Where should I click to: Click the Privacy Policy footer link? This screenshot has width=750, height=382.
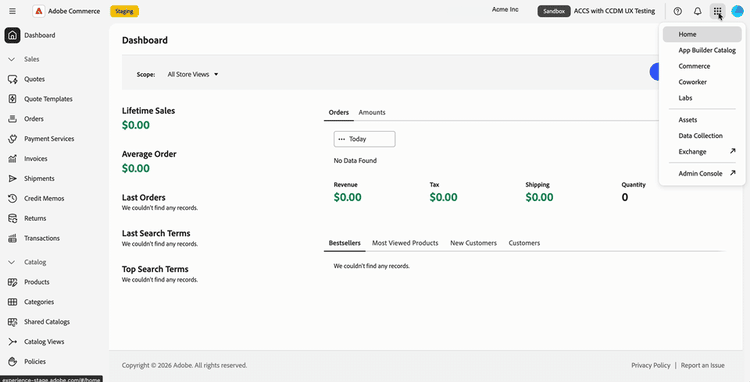(x=651, y=365)
